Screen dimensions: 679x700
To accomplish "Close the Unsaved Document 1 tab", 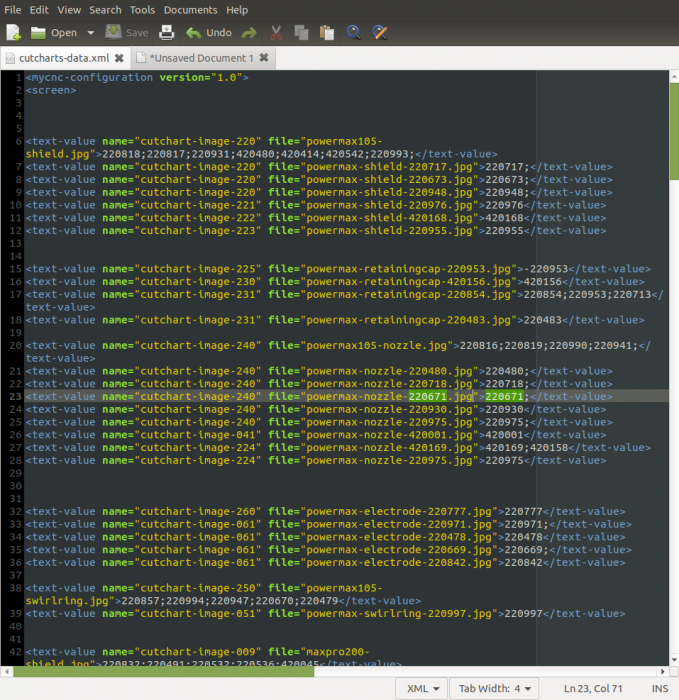I will (264, 58).
